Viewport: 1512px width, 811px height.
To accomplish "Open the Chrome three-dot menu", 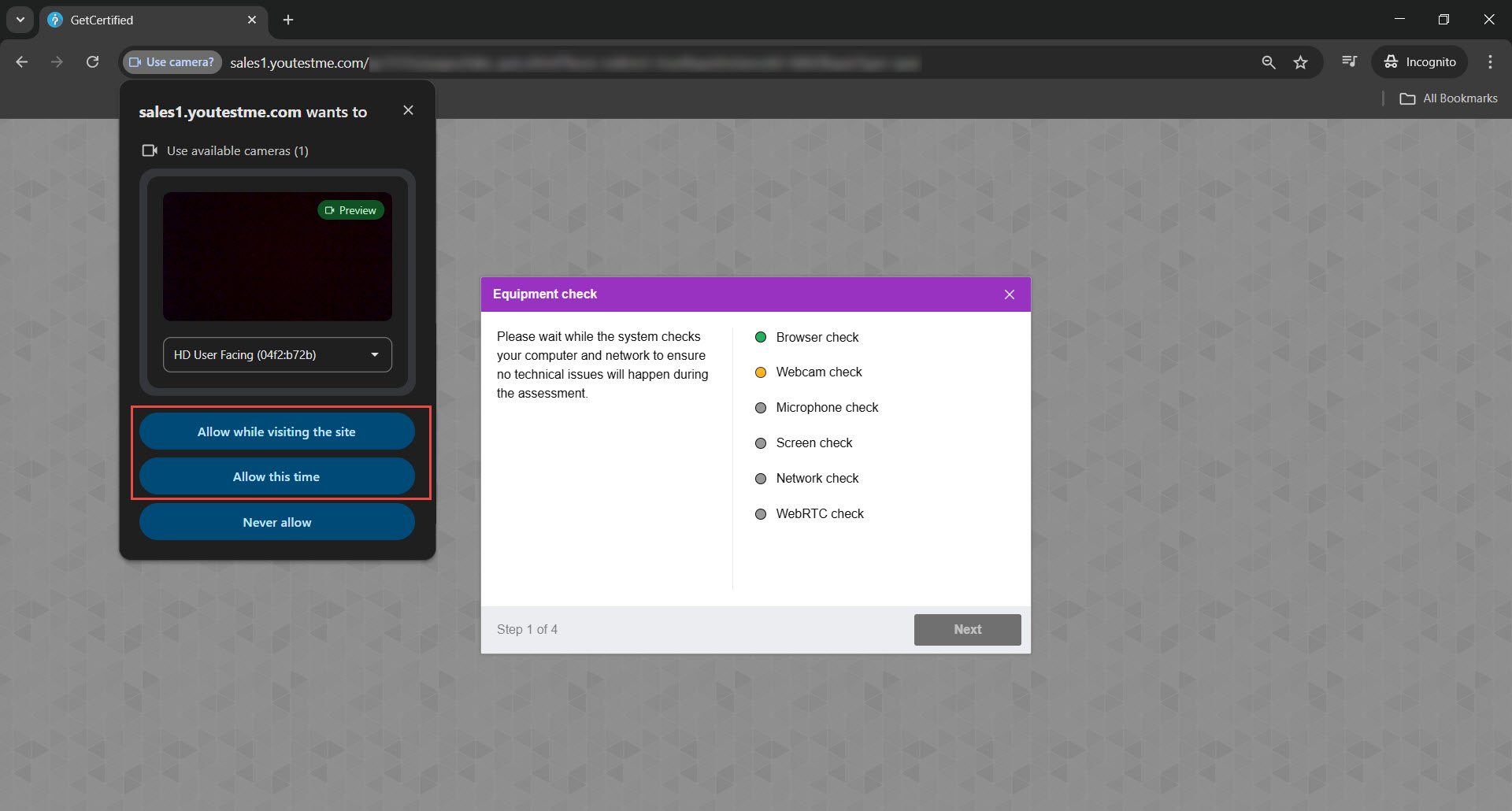I will point(1490,62).
